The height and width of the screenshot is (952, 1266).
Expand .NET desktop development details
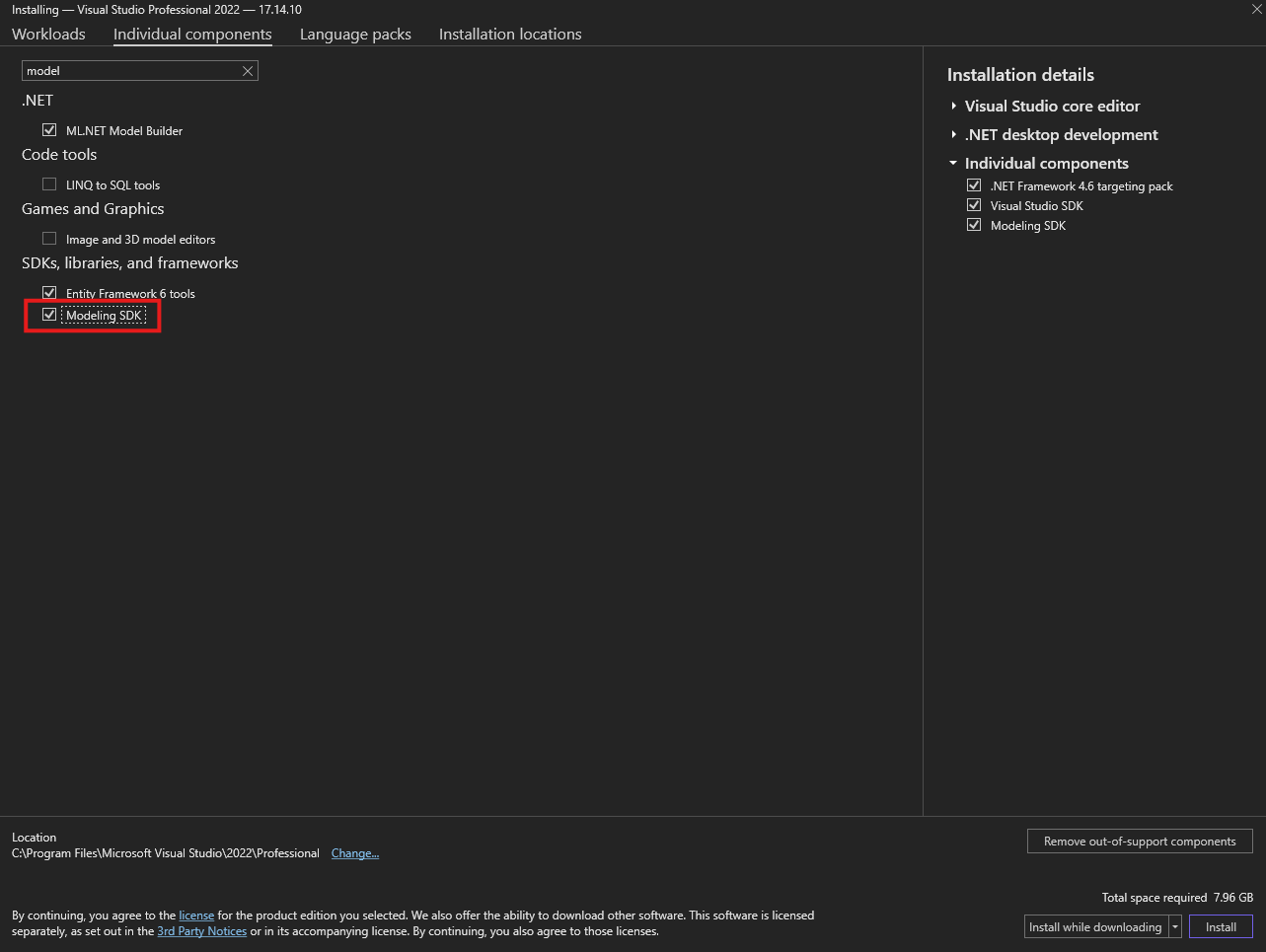953,134
